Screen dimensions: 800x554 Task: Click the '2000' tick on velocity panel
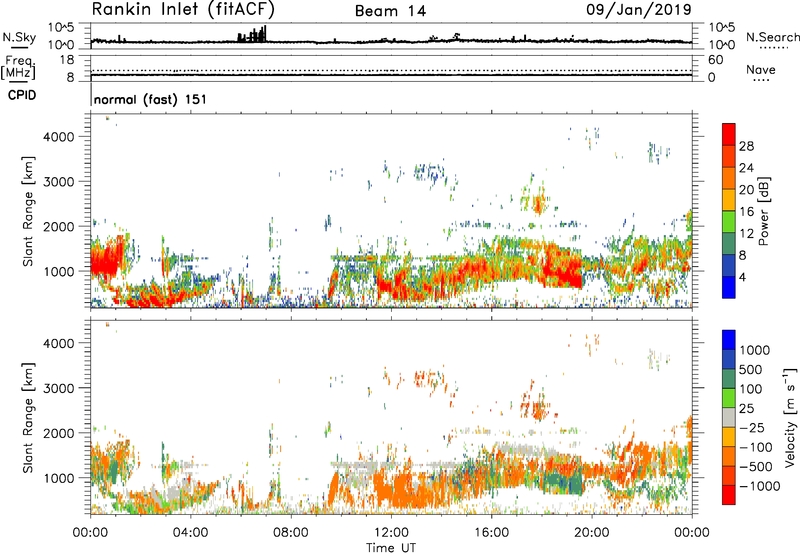[x=59, y=433]
